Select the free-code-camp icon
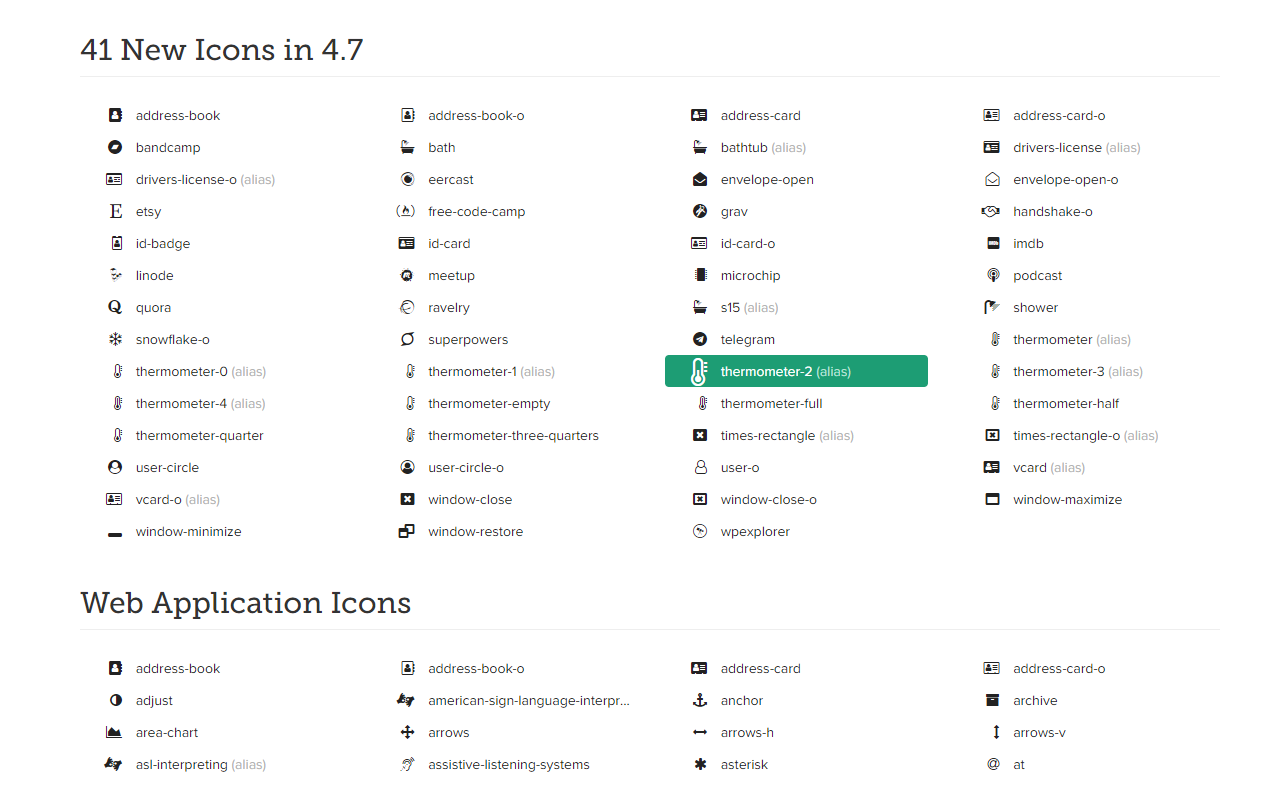Screen dimensions: 1266x785 coord(406,212)
